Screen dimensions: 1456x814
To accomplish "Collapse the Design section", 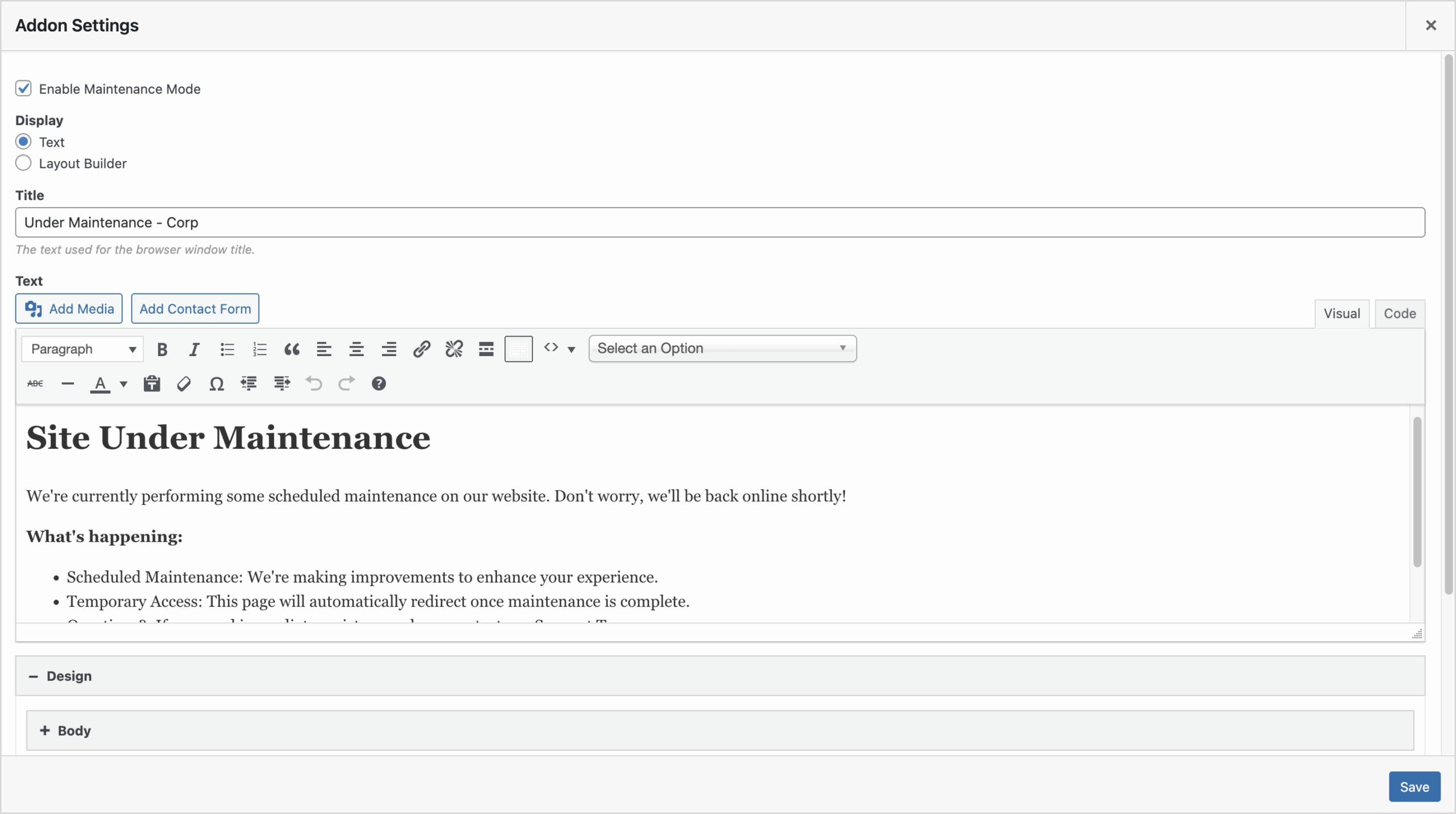I will pyautogui.click(x=720, y=676).
